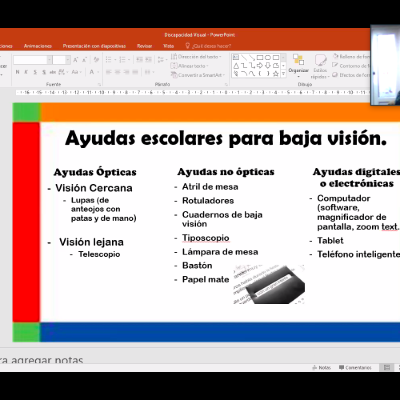Image resolution: width=400 pixels, height=400 pixels.
Task: Open Comentarios pane in status bar
Action: pyautogui.click(x=355, y=367)
